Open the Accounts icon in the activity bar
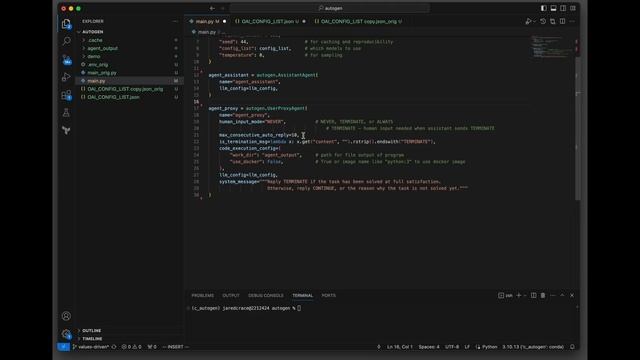This screenshot has height=360, width=640. [x=66, y=316]
